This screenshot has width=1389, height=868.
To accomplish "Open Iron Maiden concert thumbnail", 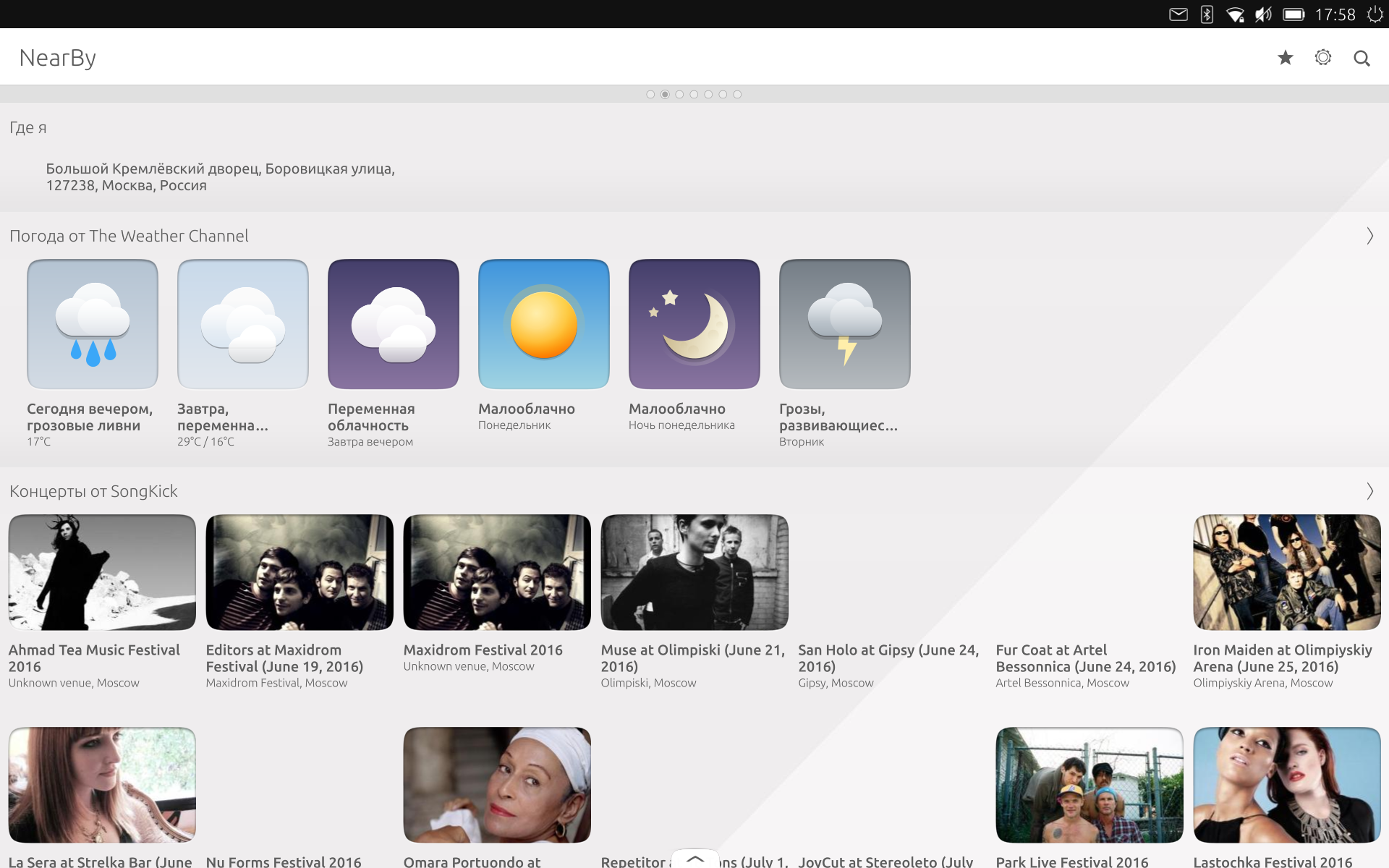I will pos(1287,572).
